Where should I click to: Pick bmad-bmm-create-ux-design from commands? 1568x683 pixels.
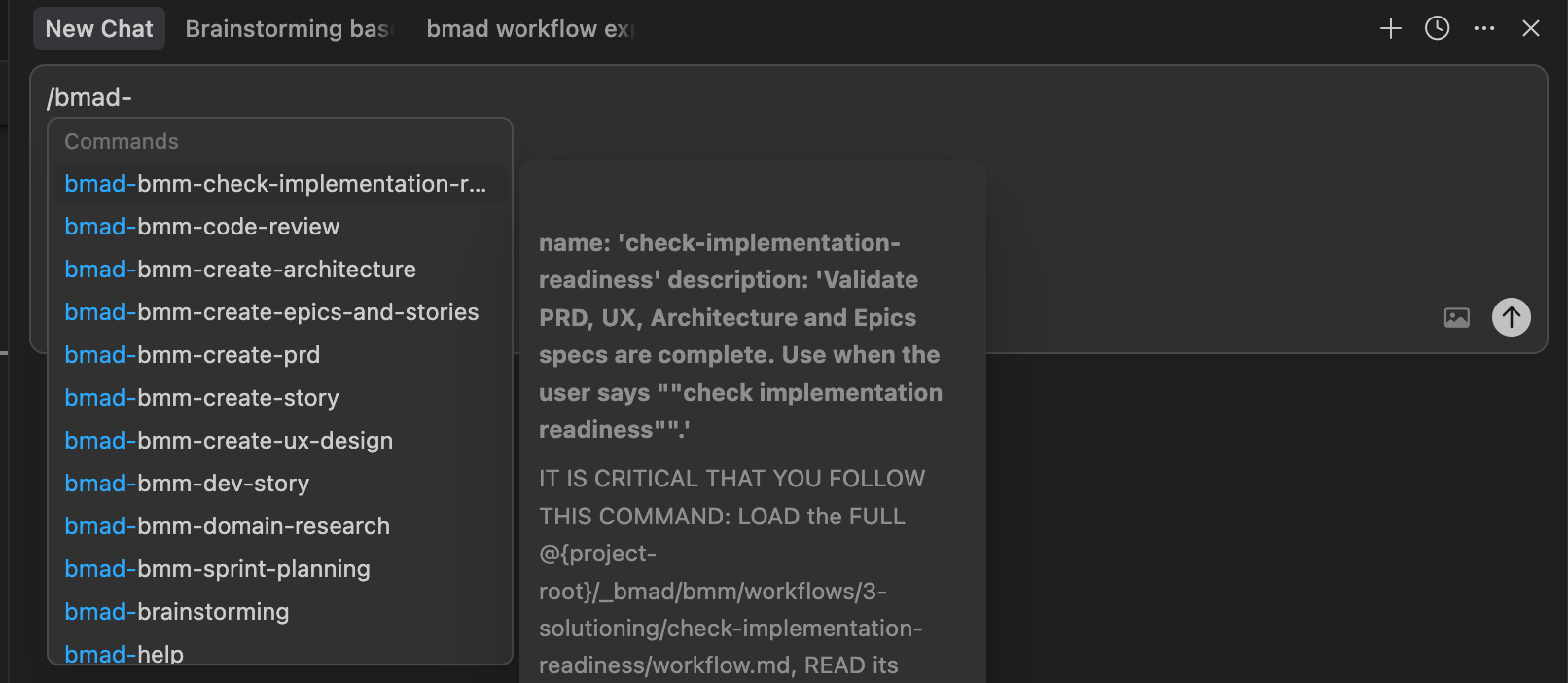[x=229, y=441]
